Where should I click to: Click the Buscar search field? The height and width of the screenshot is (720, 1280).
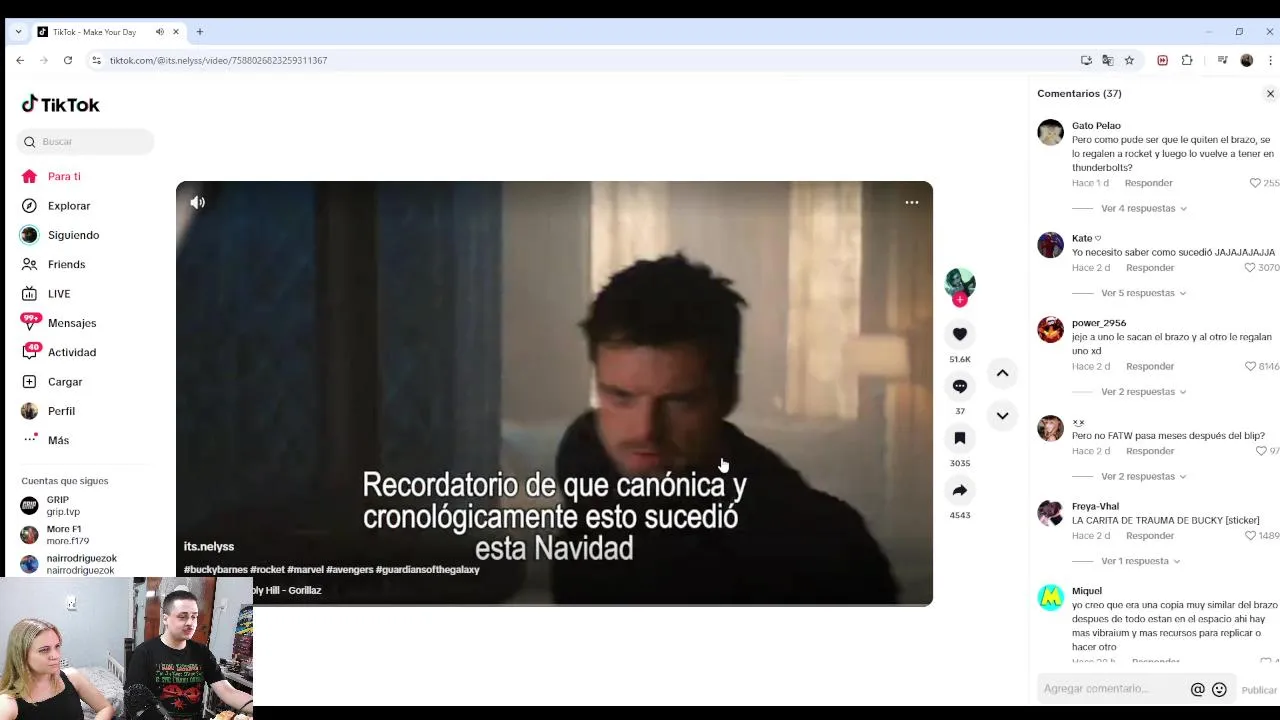click(86, 142)
